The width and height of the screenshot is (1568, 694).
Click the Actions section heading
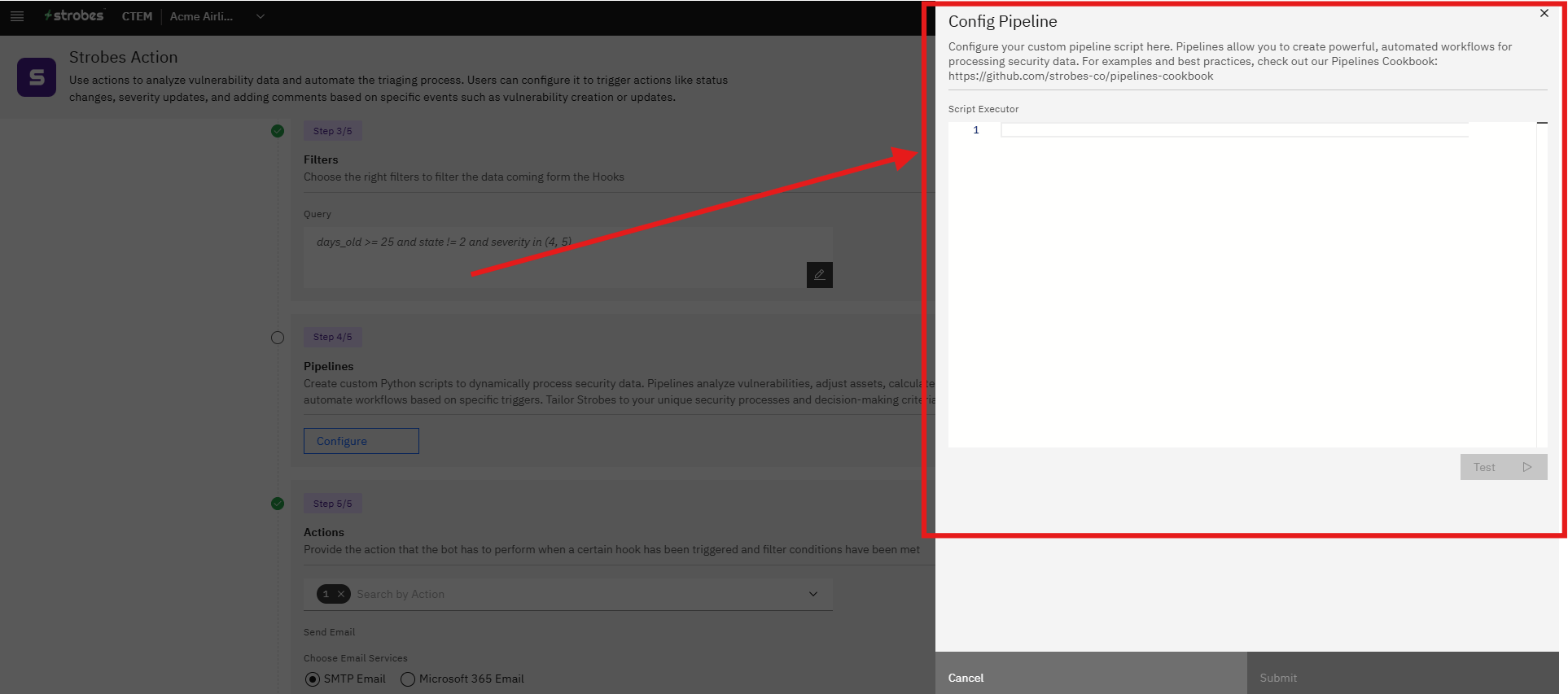pos(324,532)
